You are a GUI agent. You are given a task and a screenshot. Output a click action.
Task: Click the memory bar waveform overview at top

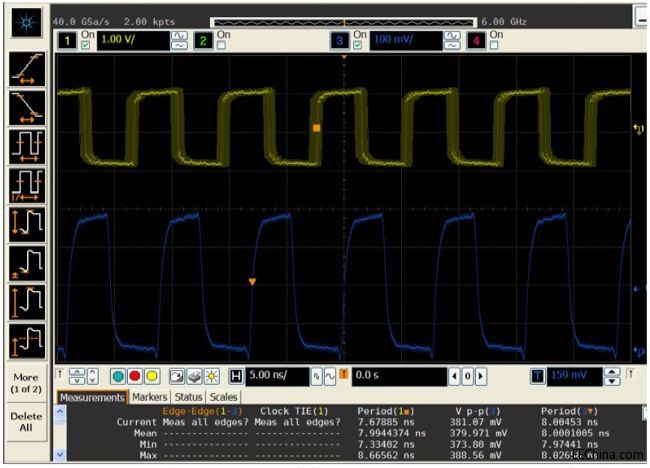[x=343, y=22]
